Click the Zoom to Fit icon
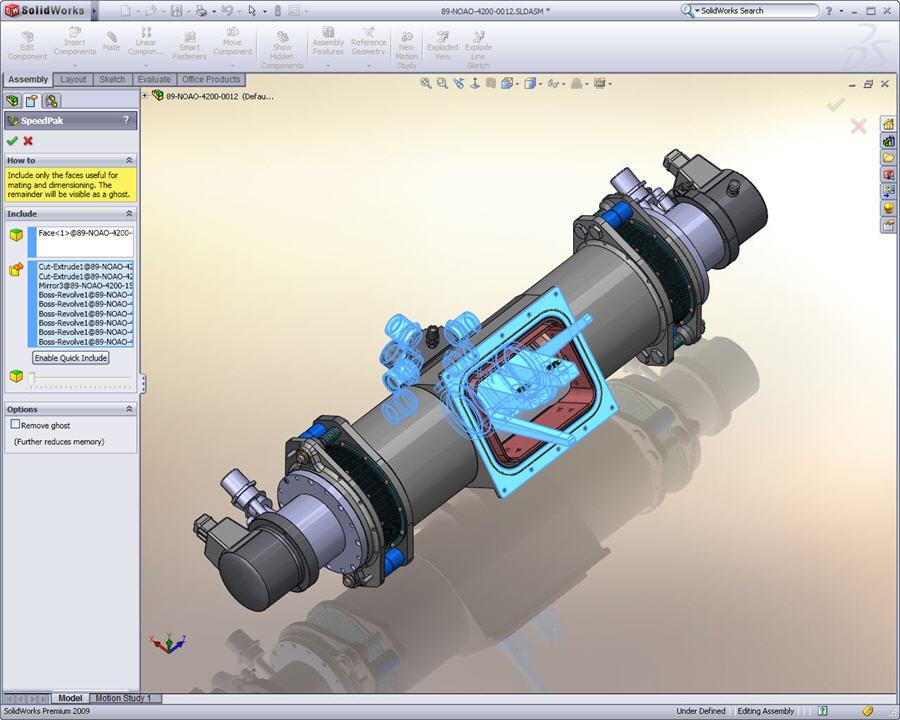This screenshot has width=900, height=720. click(426, 84)
